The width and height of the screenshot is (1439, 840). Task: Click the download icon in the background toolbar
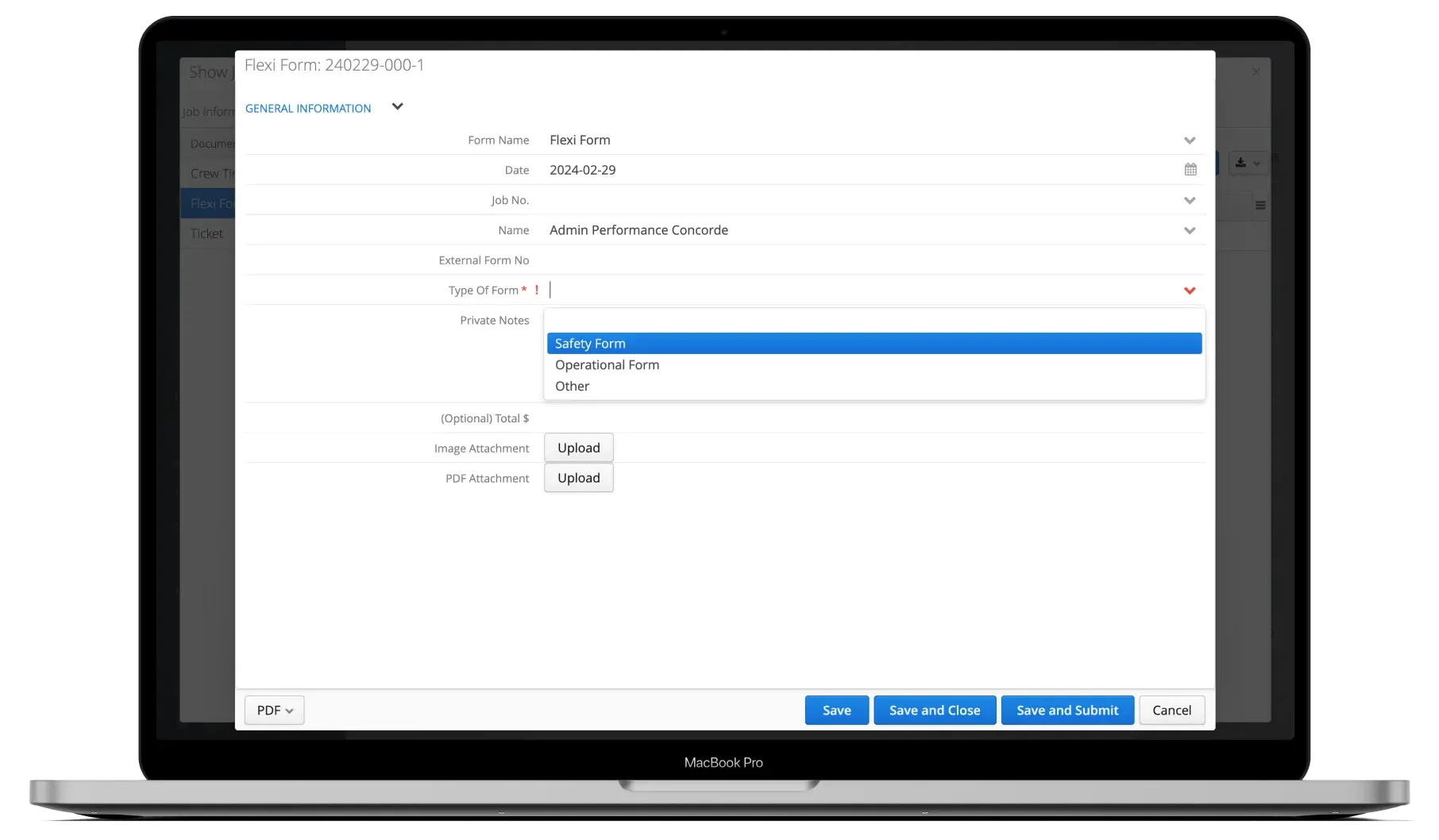point(1240,162)
